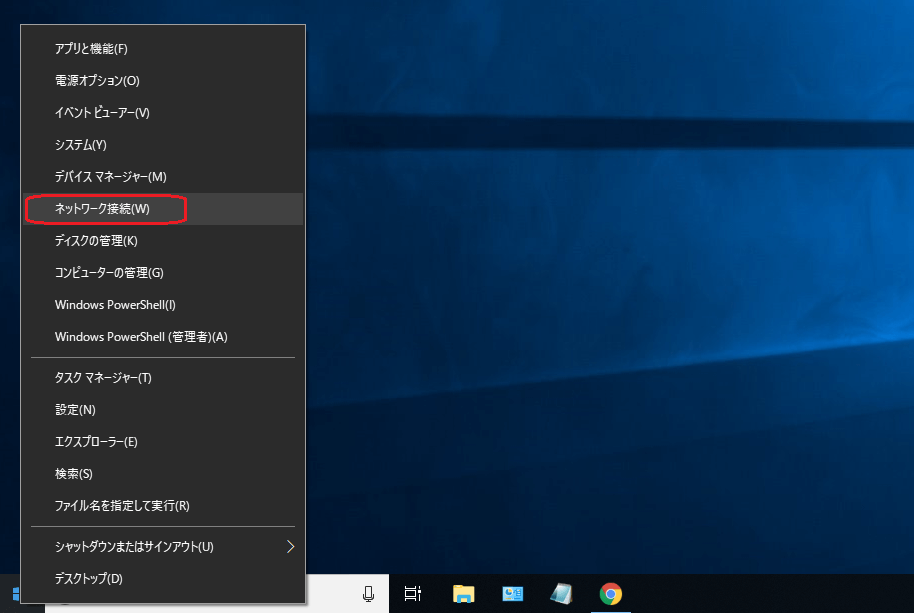This screenshot has height=613, width=914.
Task: Open Notepad from the taskbar
Action: click(560, 593)
